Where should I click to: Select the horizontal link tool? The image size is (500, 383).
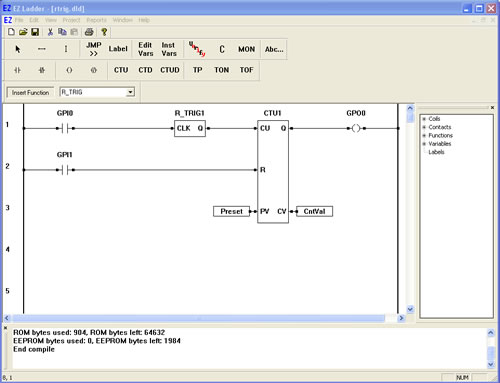[x=42, y=49]
